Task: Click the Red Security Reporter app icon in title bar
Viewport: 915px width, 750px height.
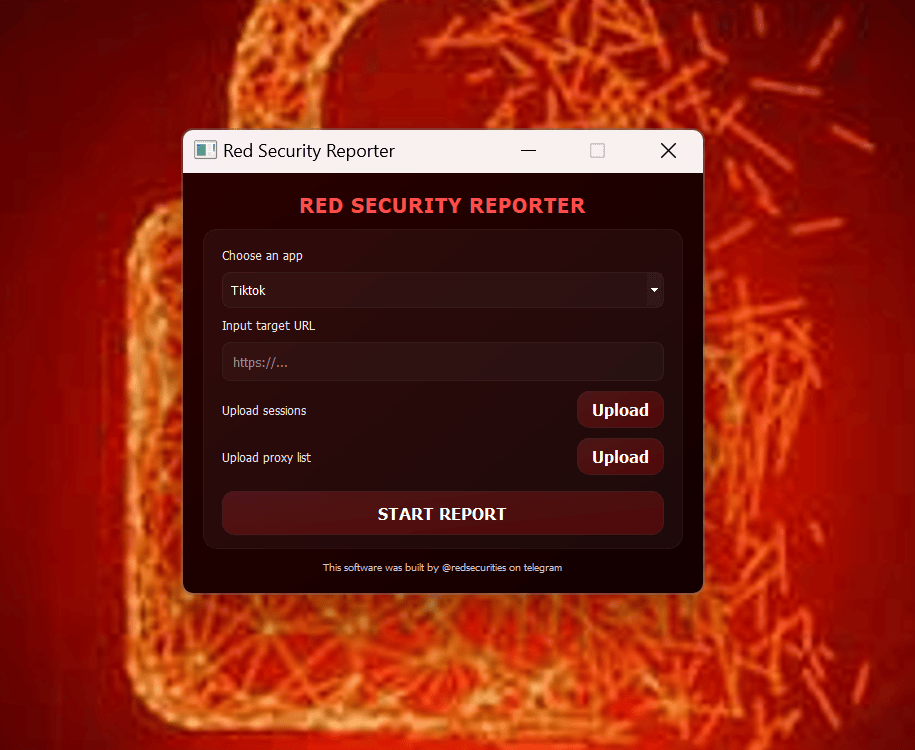Action: point(205,151)
